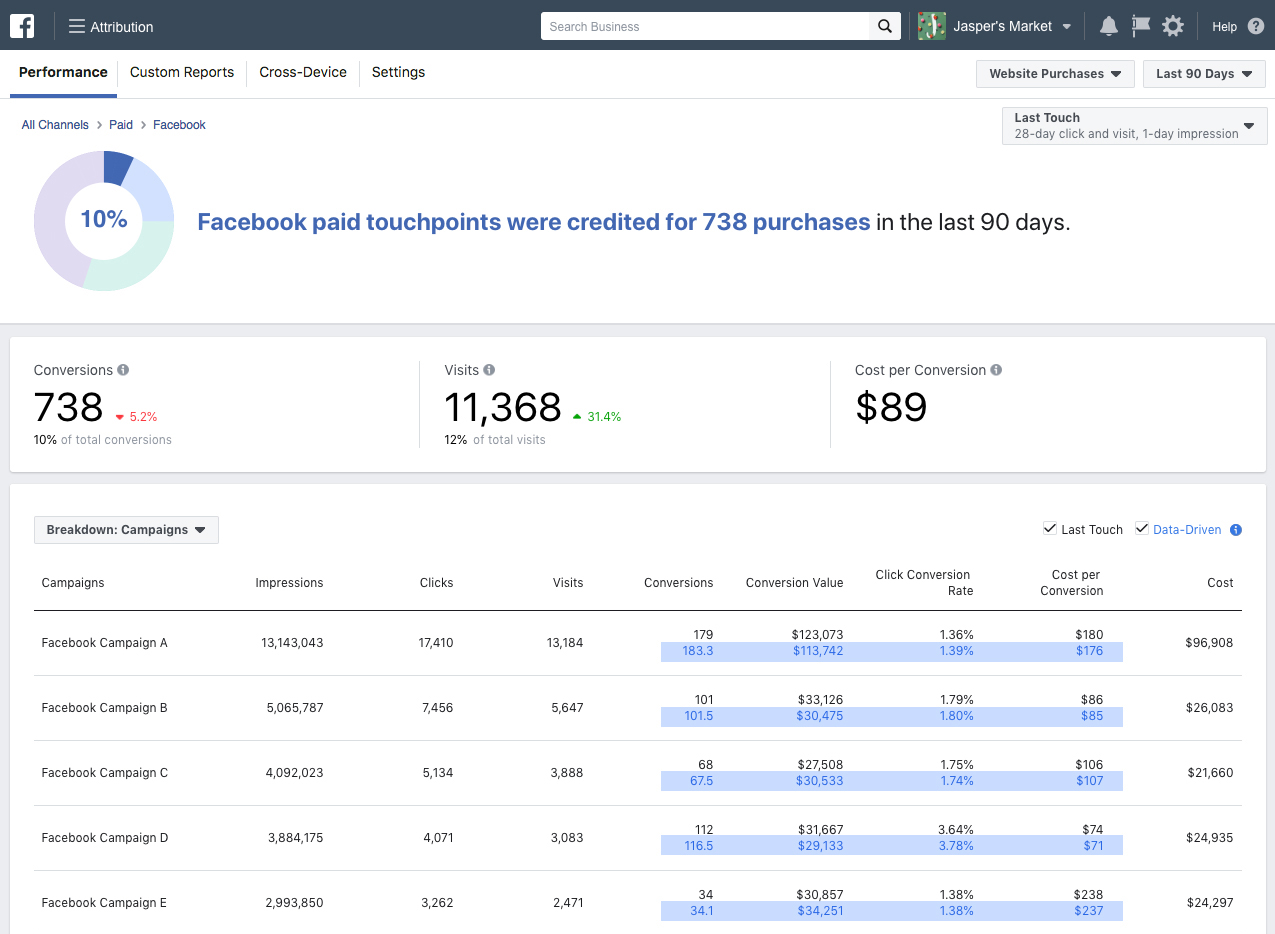Click the search magnifier icon
Screen dimensions: 1275x934
click(x=884, y=26)
